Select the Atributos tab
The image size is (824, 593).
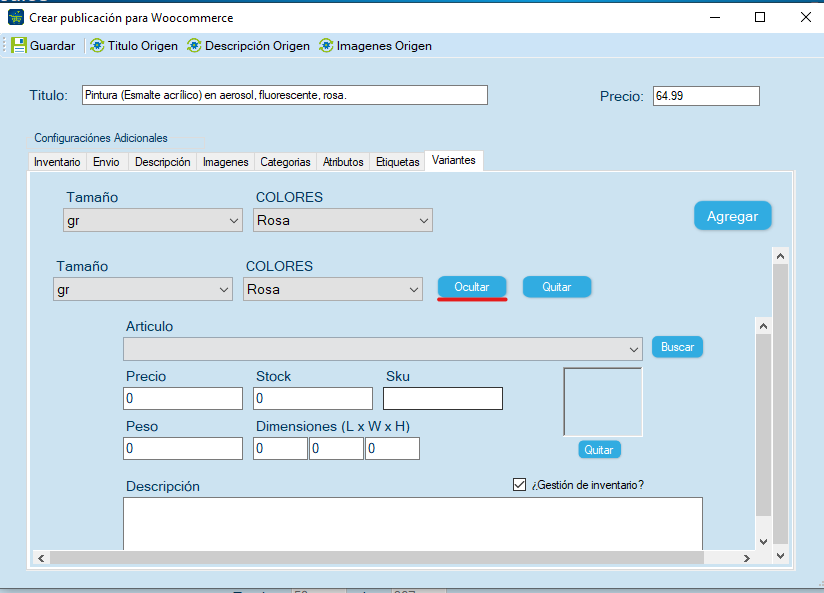pos(343,161)
